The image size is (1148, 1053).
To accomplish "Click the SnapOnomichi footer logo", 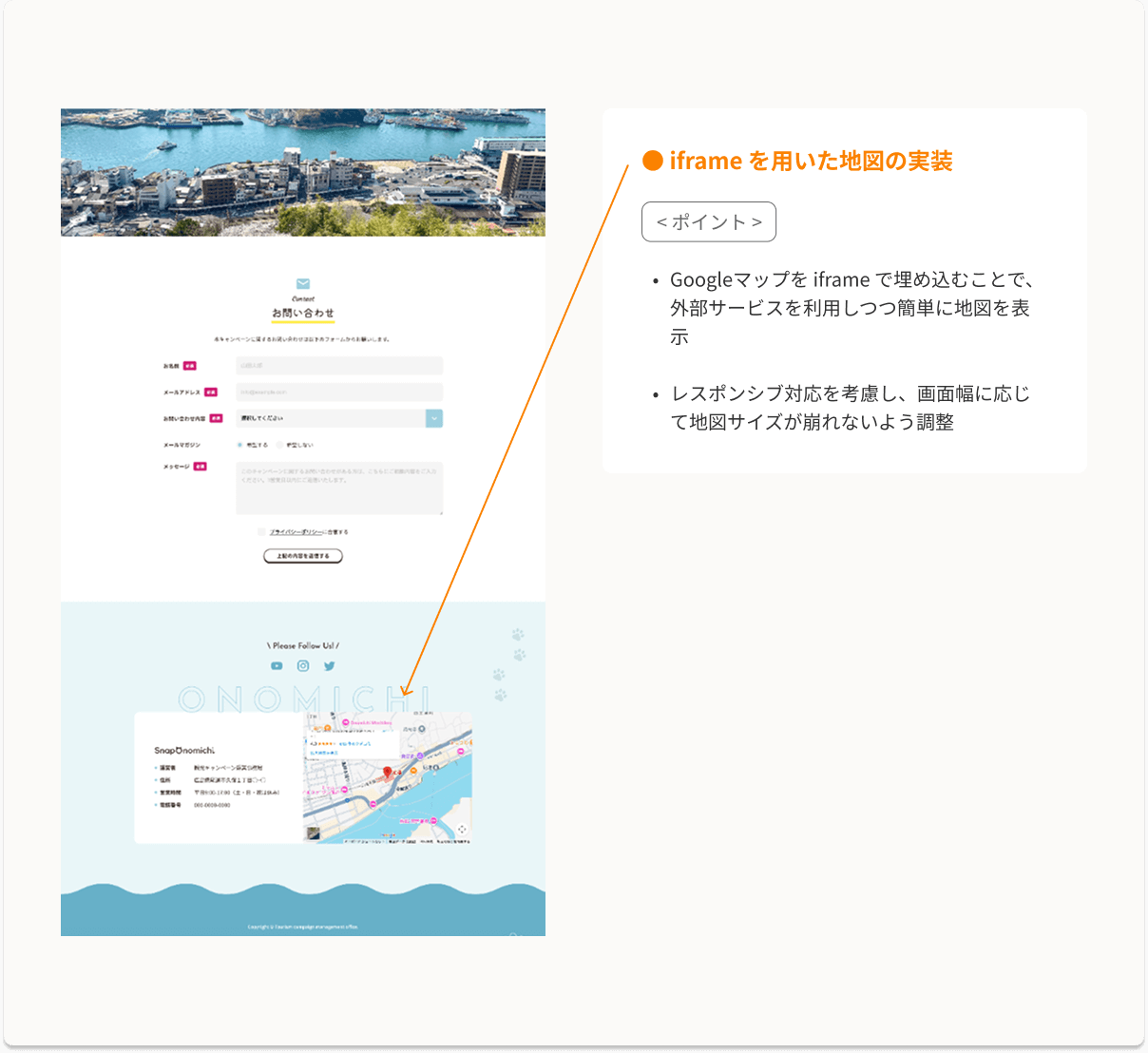I will tap(184, 751).
